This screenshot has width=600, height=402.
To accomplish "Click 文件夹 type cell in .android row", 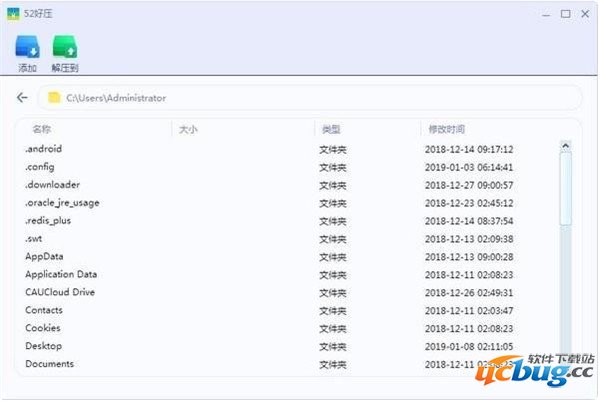I will click(x=333, y=150).
